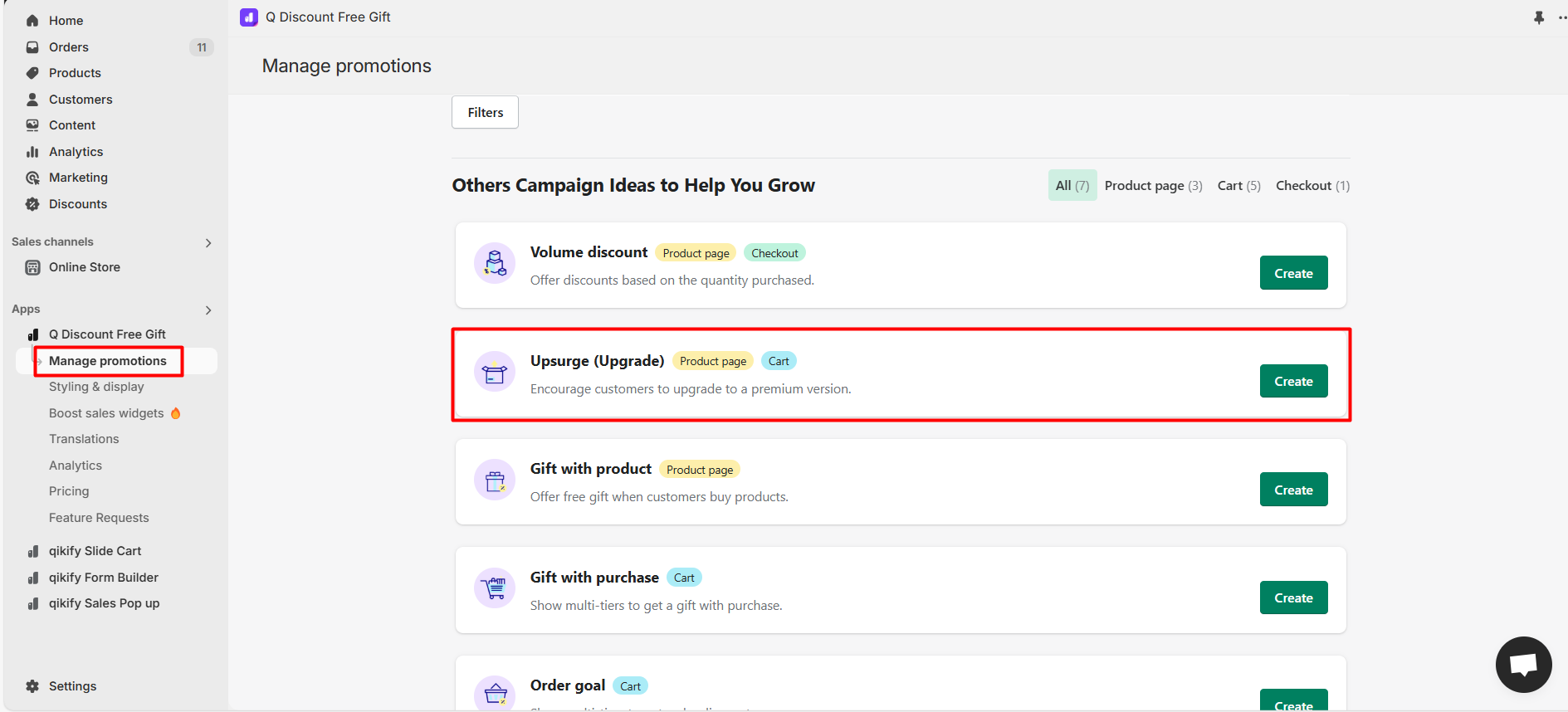1568x712 pixels.
Task: Click the Q Discount Free Gift sidebar app icon
Action: tap(33, 334)
